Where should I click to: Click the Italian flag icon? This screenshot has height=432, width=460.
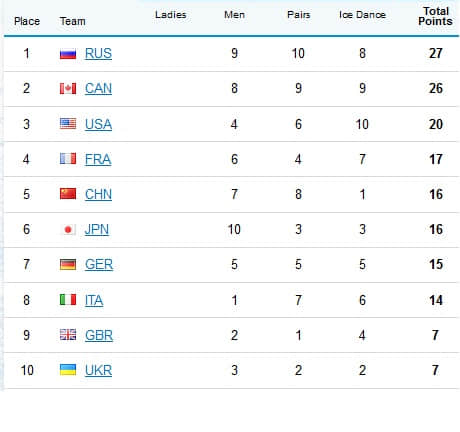68,300
